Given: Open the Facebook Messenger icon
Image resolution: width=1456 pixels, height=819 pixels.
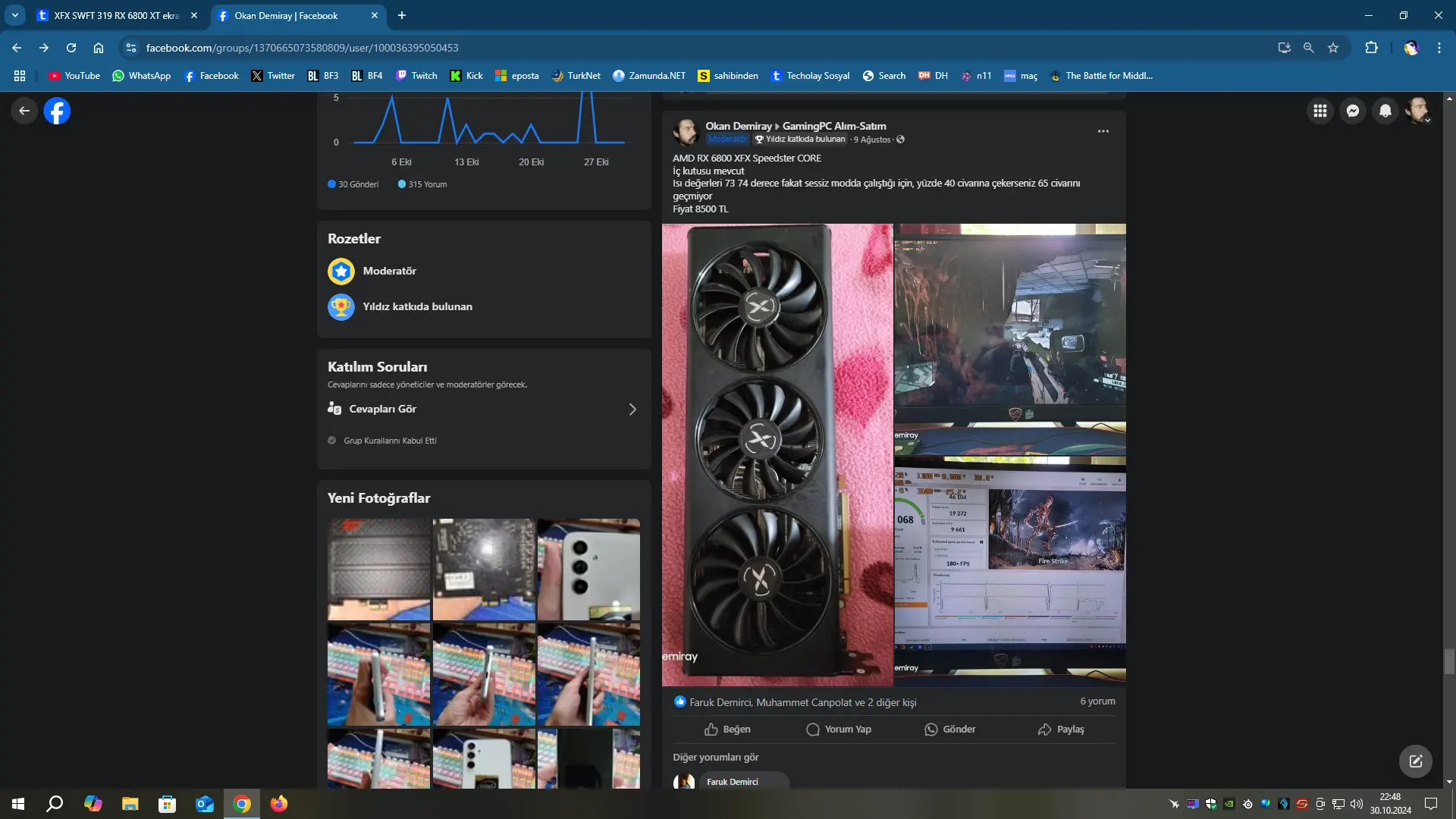Looking at the screenshot, I should 1352,111.
